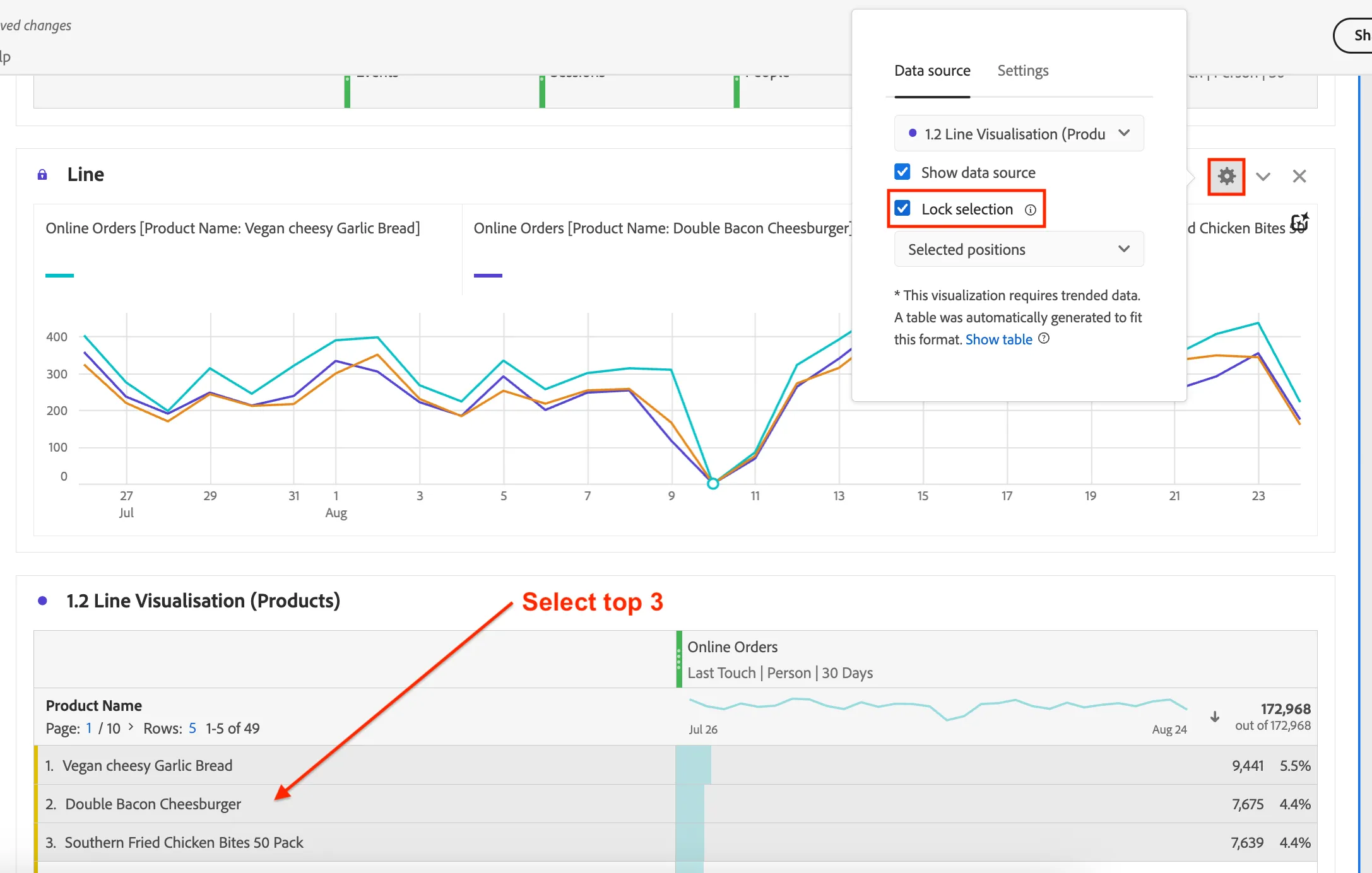Image resolution: width=1372 pixels, height=873 pixels.
Task: Click purple legend swatch for Double Bacon Cheeseburger
Action: tap(488, 276)
